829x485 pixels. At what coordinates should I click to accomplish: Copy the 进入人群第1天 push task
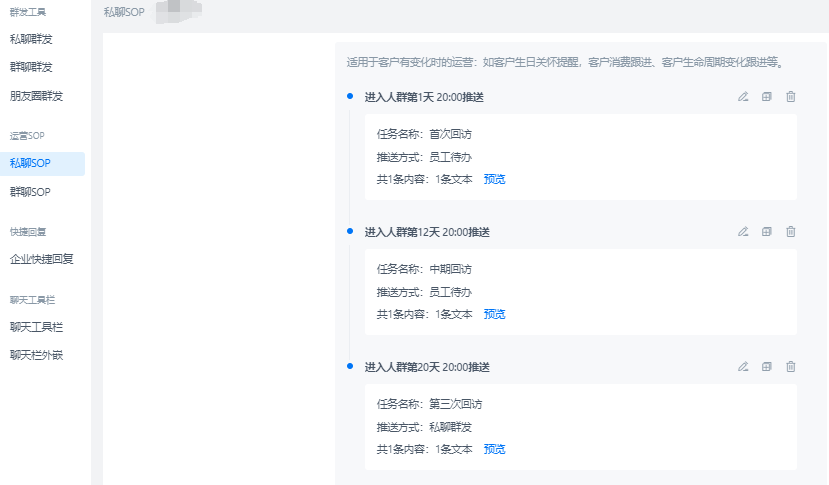pos(767,97)
